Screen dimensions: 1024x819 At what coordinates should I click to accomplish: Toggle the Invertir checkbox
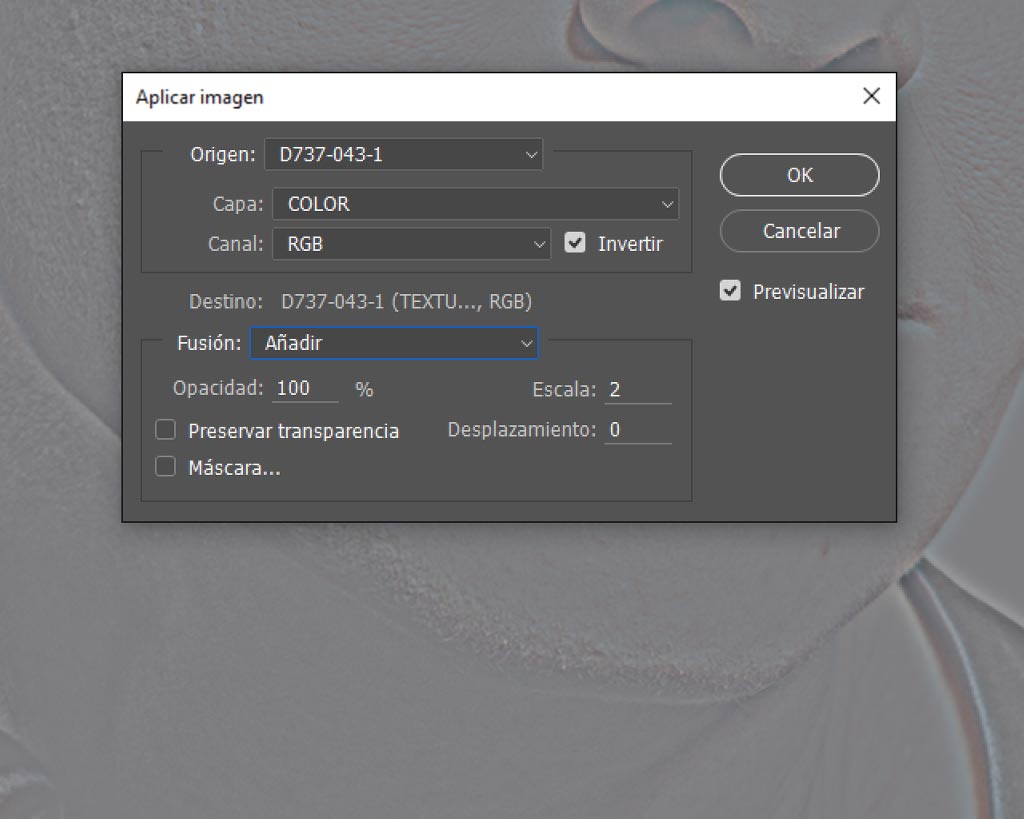[x=575, y=243]
